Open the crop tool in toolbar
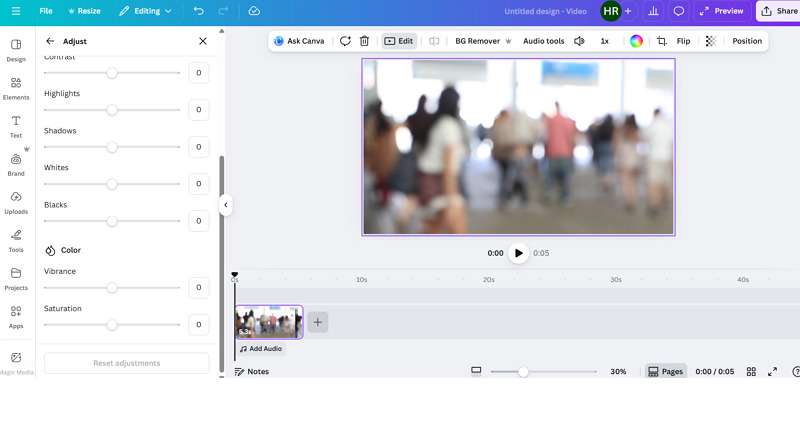The width and height of the screenshot is (800, 448). 661,41
